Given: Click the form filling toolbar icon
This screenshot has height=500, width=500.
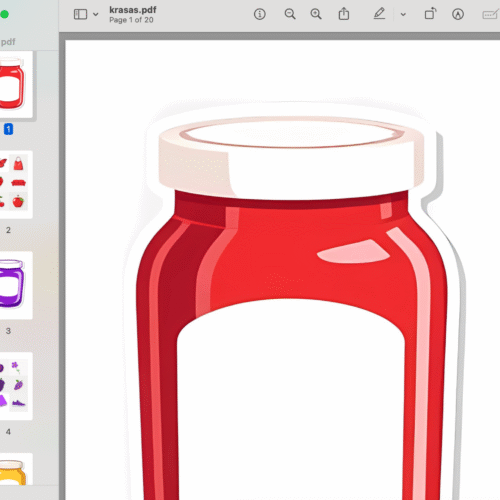Looking at the screenshot, I should [x=491, y=15].
